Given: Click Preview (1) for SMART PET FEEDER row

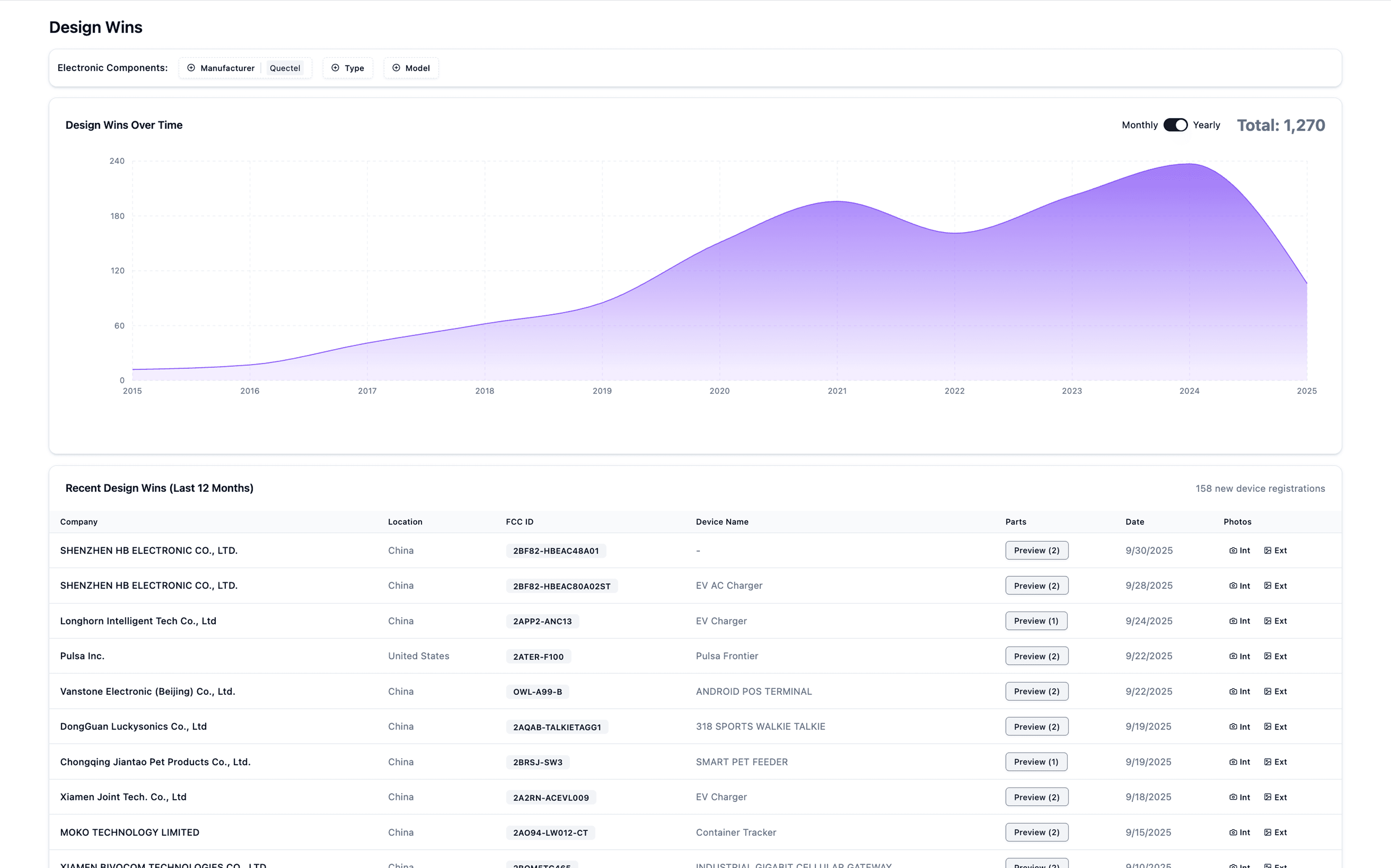Looking at the screenshot, I should pos(1036,762).
